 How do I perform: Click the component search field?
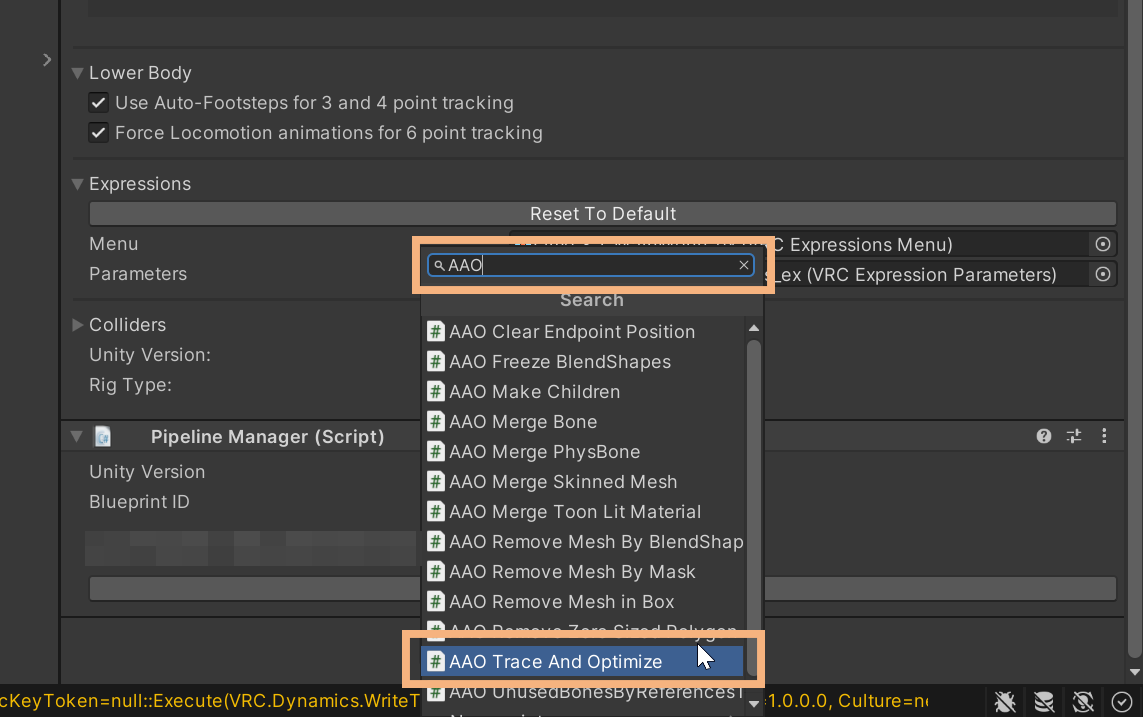[x=590, y=265]
